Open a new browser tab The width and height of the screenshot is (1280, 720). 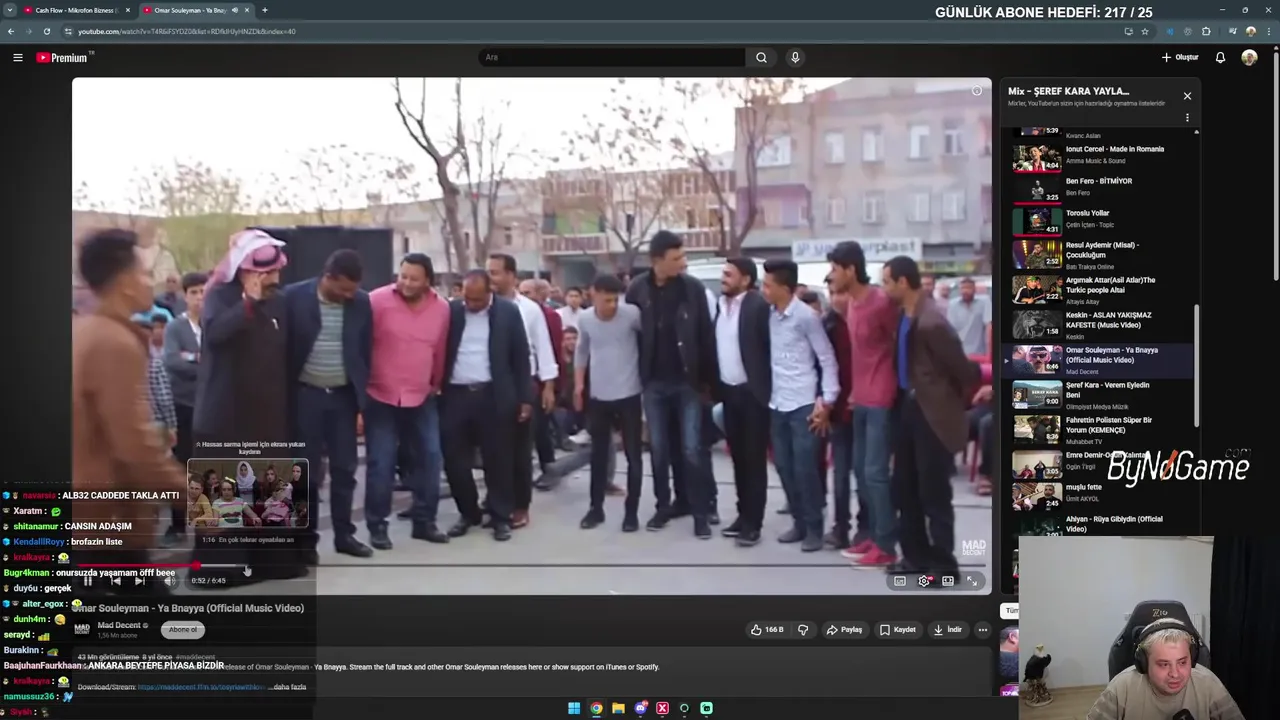click(264, 10)
